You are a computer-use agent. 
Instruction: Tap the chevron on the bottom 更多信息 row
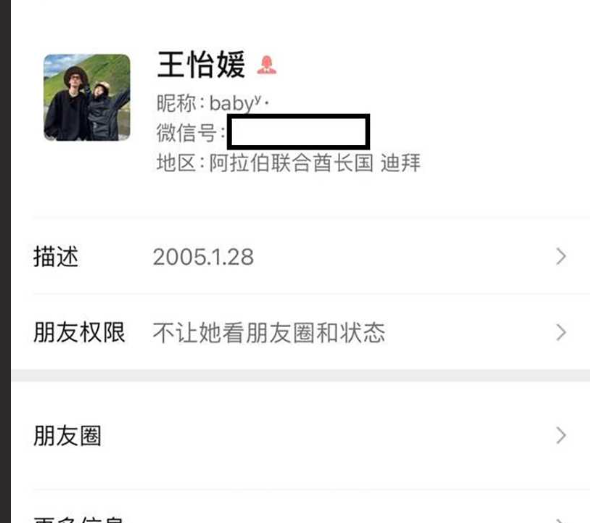coord(561,520)
